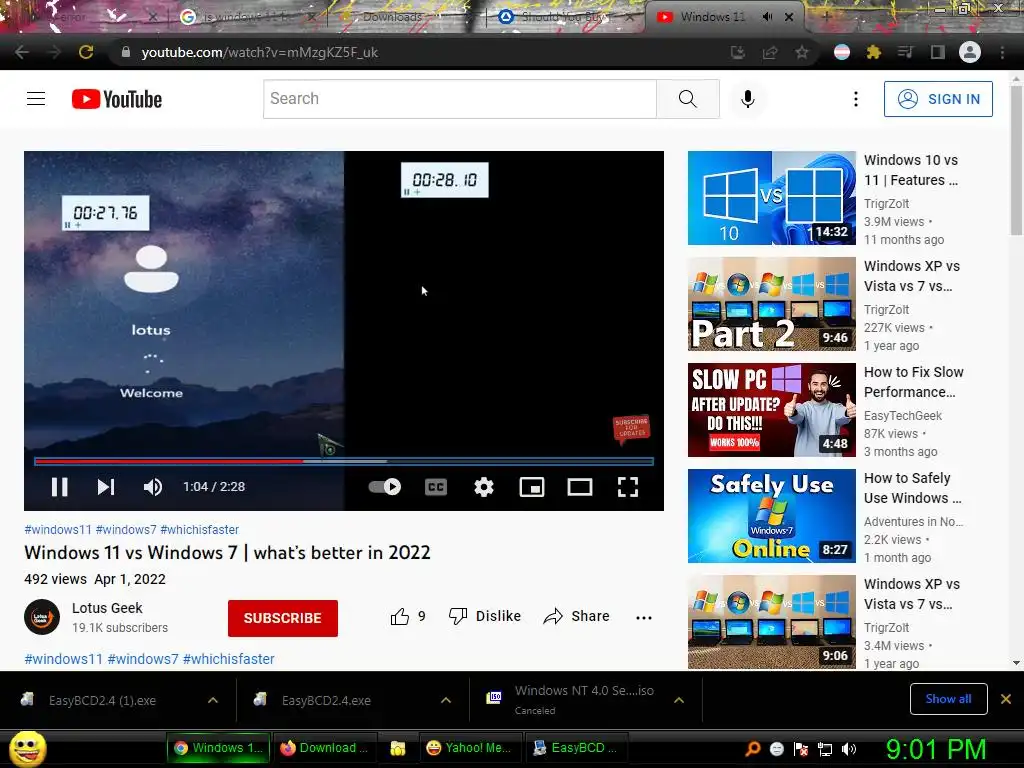Screen dimensions: 1024x768
Task: Focus the YouTube search field
Action: pyautogui.click(x=460, y=99)
